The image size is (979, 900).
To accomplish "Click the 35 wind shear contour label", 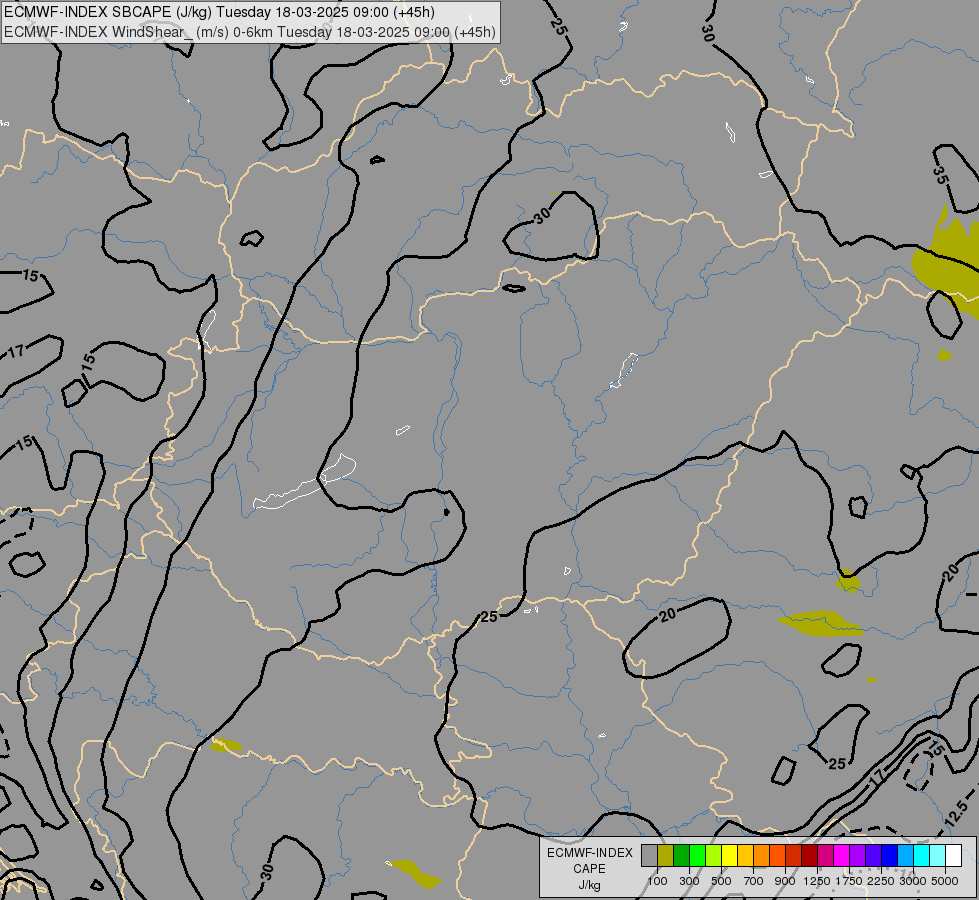I will coord(941,176).
